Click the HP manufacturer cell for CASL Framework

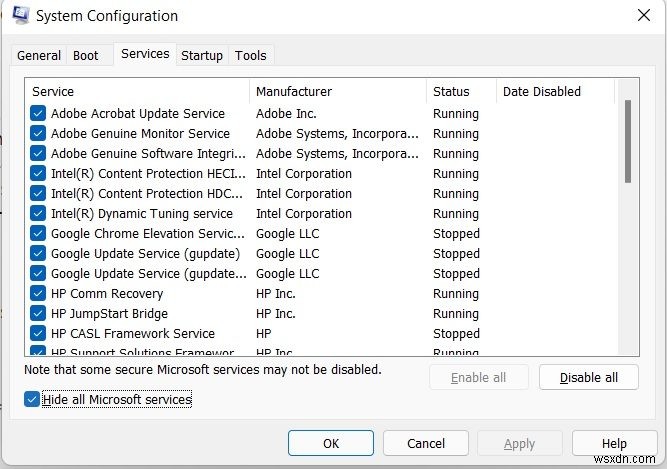(263, 333)
